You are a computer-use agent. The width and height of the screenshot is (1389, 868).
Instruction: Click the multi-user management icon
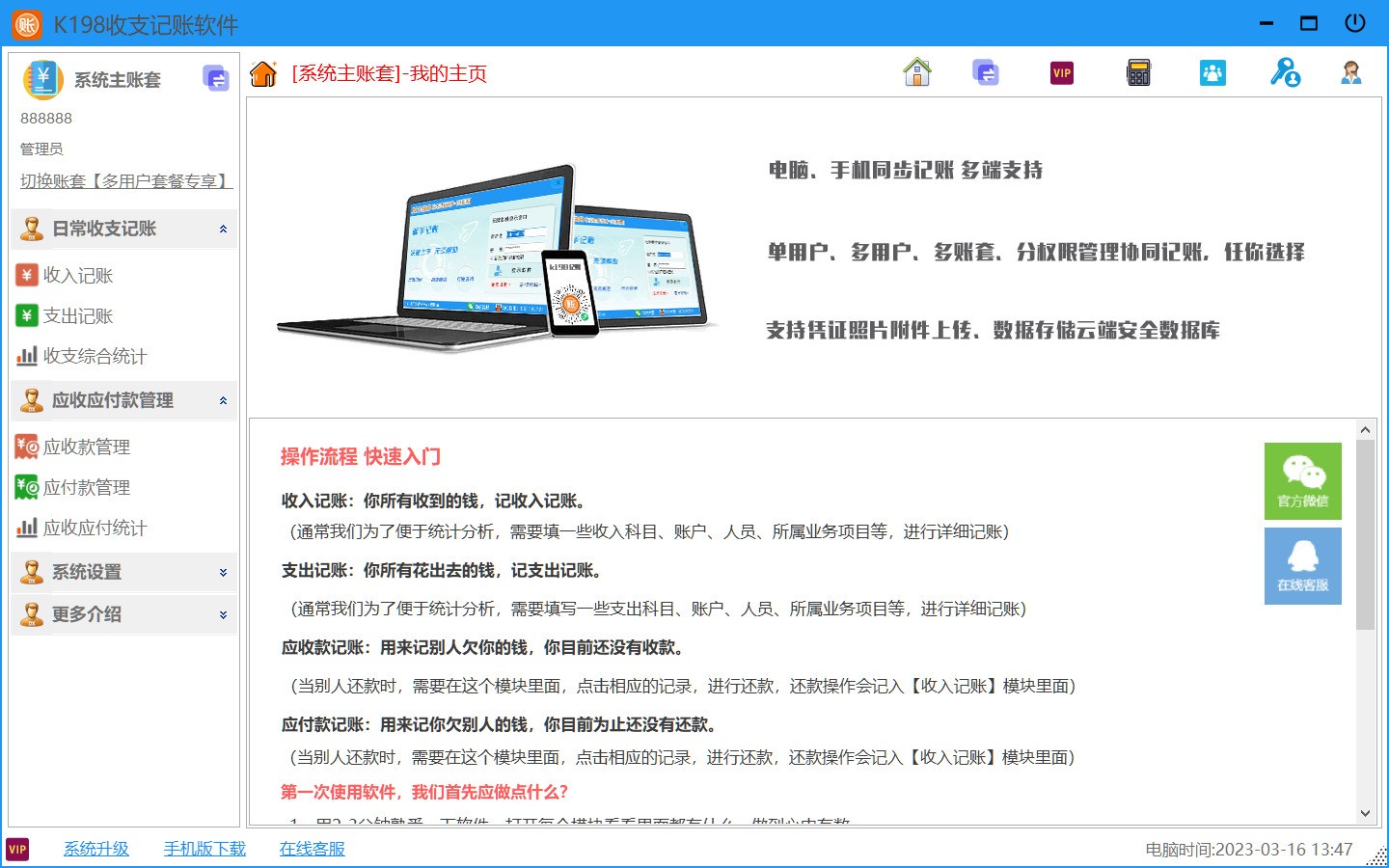click(x=1212, y=71)
